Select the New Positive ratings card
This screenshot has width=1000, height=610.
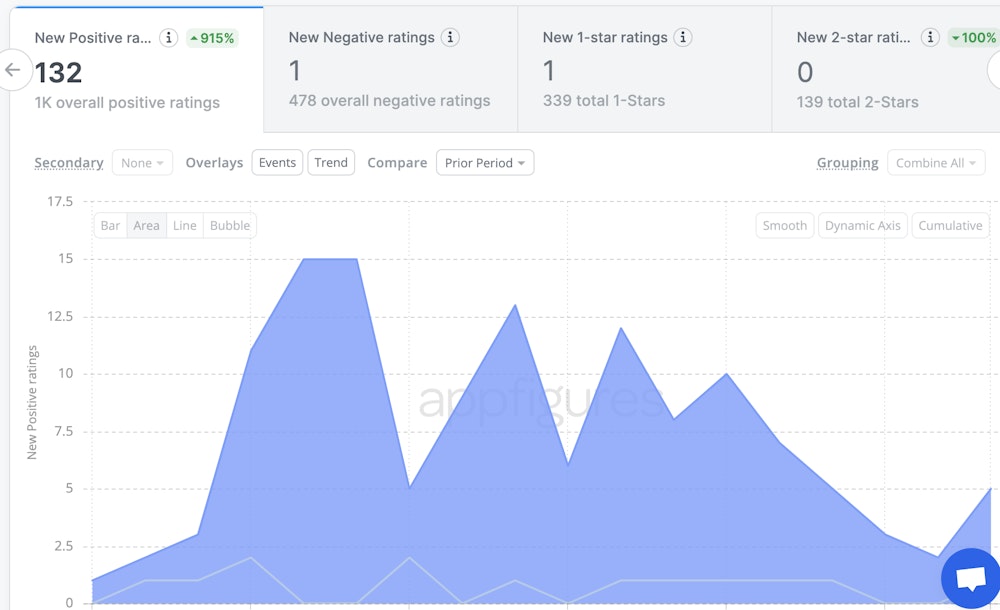[136, 70]
